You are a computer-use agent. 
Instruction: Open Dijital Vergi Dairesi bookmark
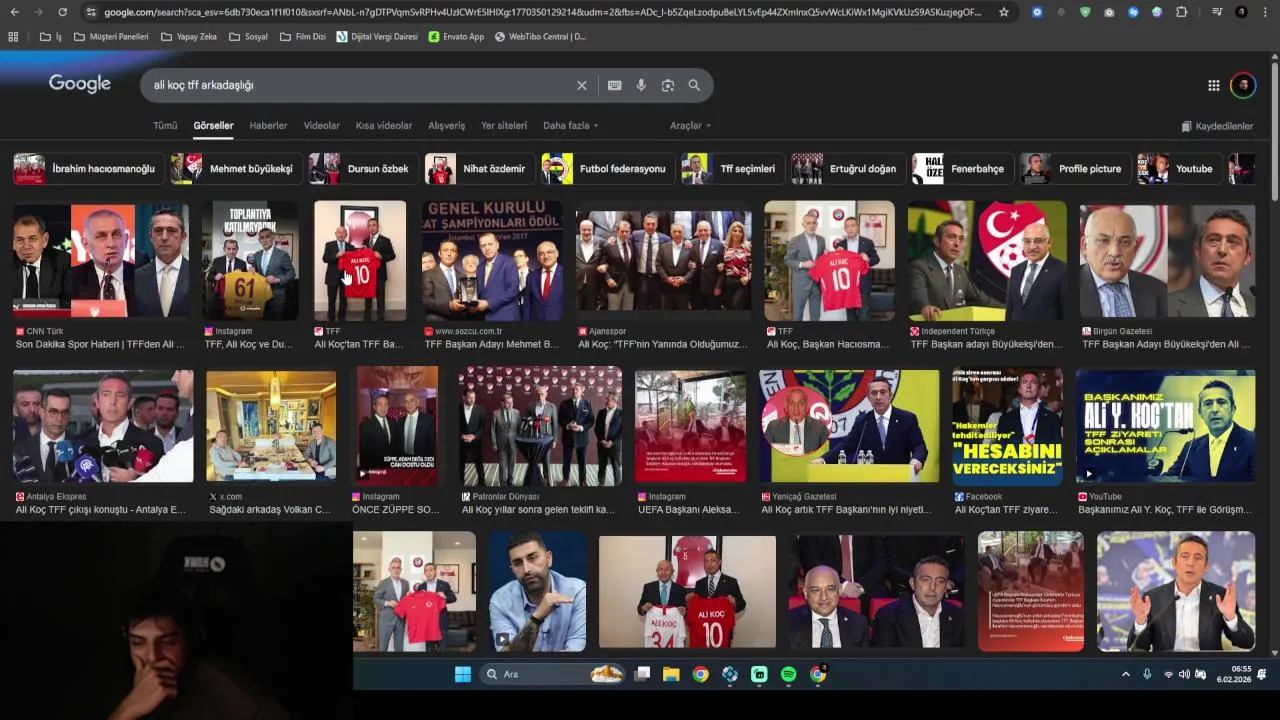[x=377, y=37]
